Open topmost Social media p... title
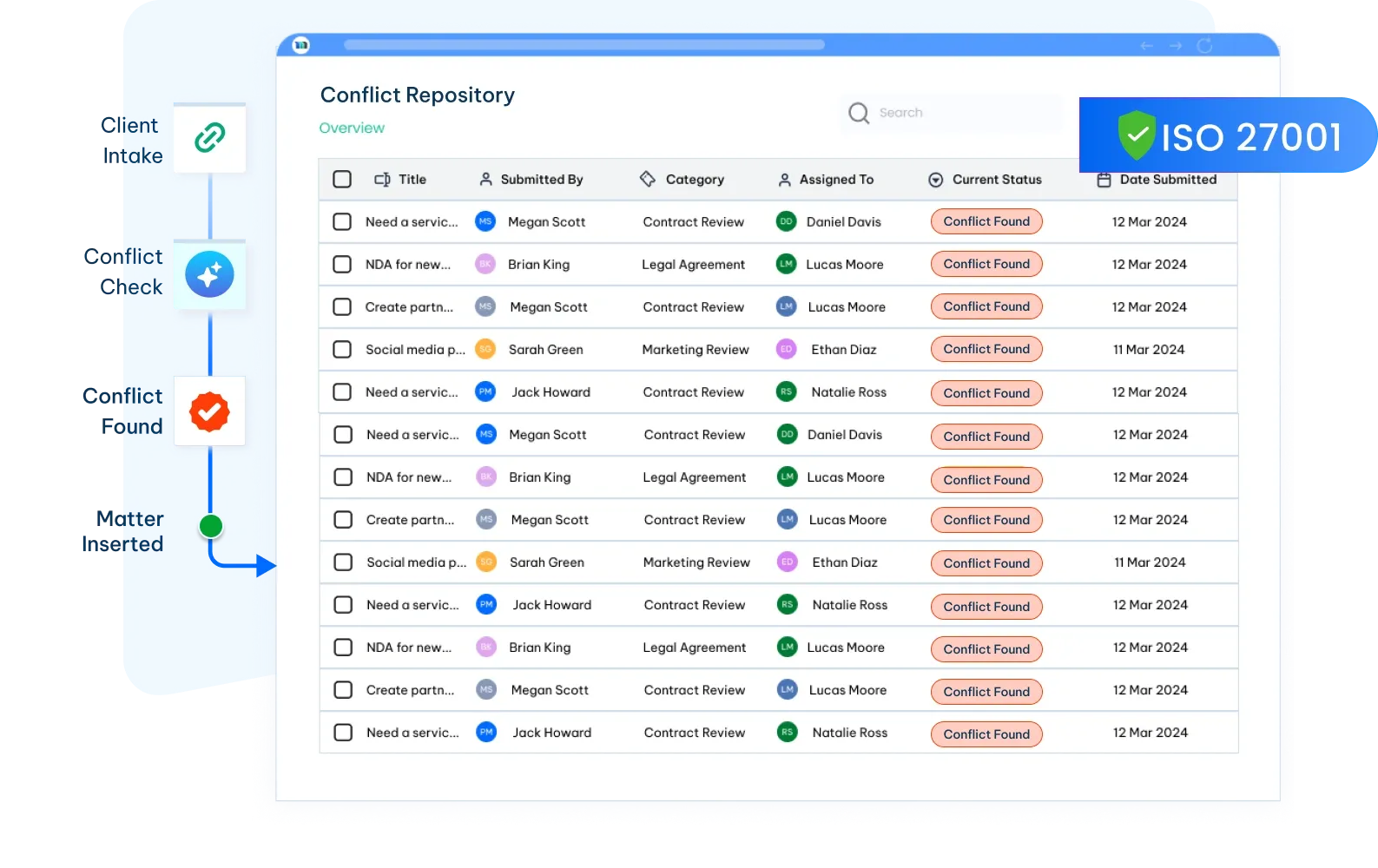 click(415, 350)
